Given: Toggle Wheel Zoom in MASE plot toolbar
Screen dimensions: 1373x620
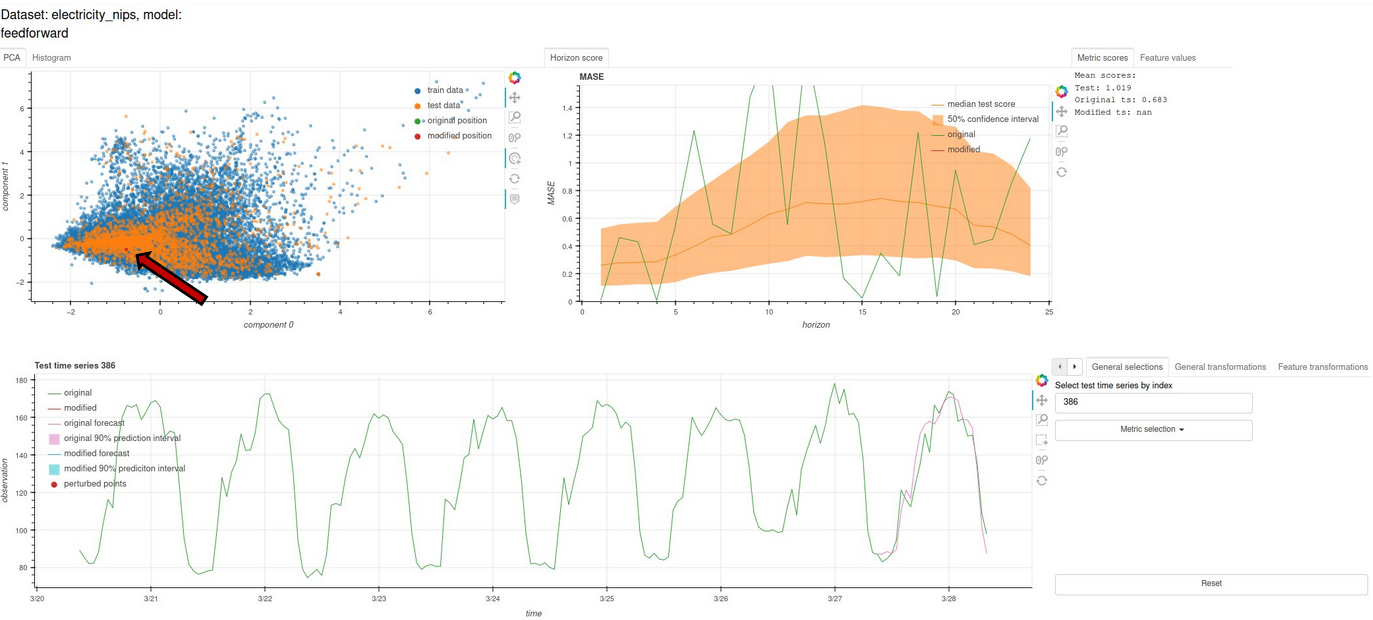Looking at the screenshot, I should point(1061,152).
